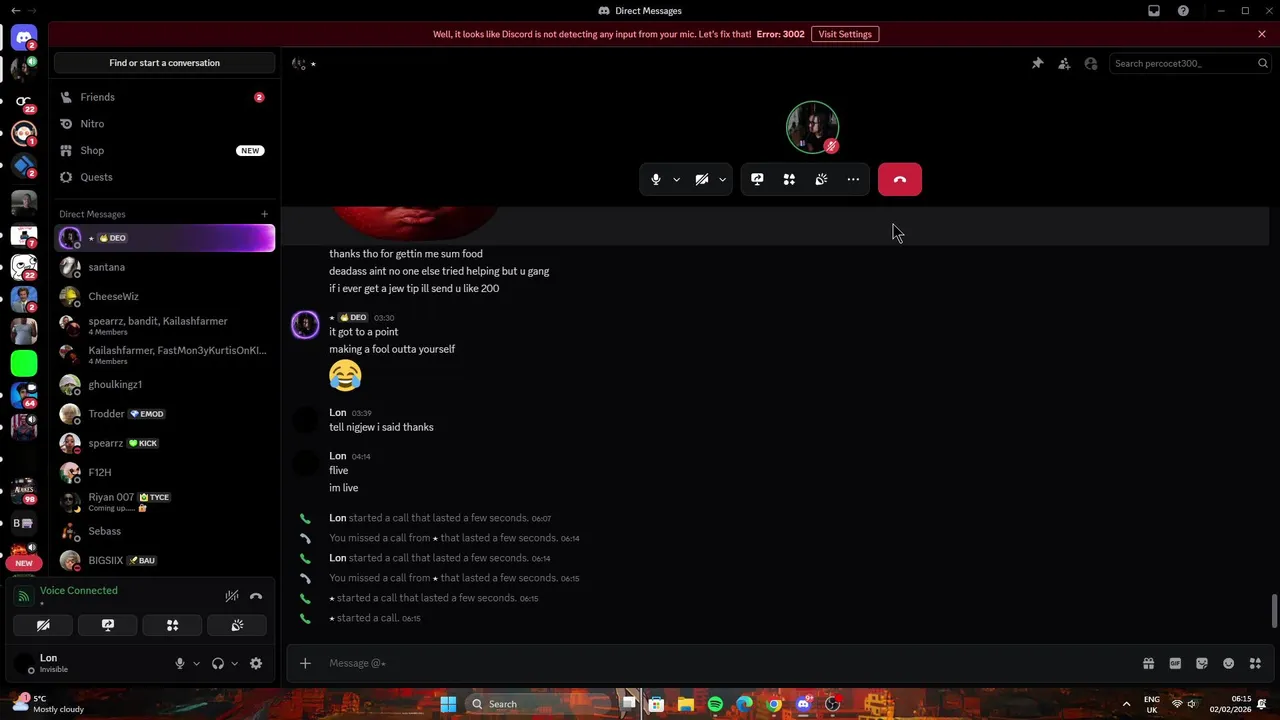The height and width of the screenshot is (720, 1280).
Task: Open the Inbox icon
Action: 1154,11
